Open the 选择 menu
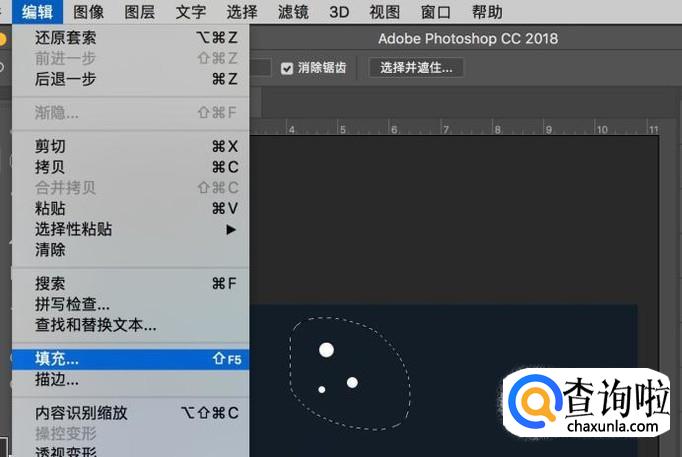The height and width of the screenshot is (457, 682). (x=242, y=12)
